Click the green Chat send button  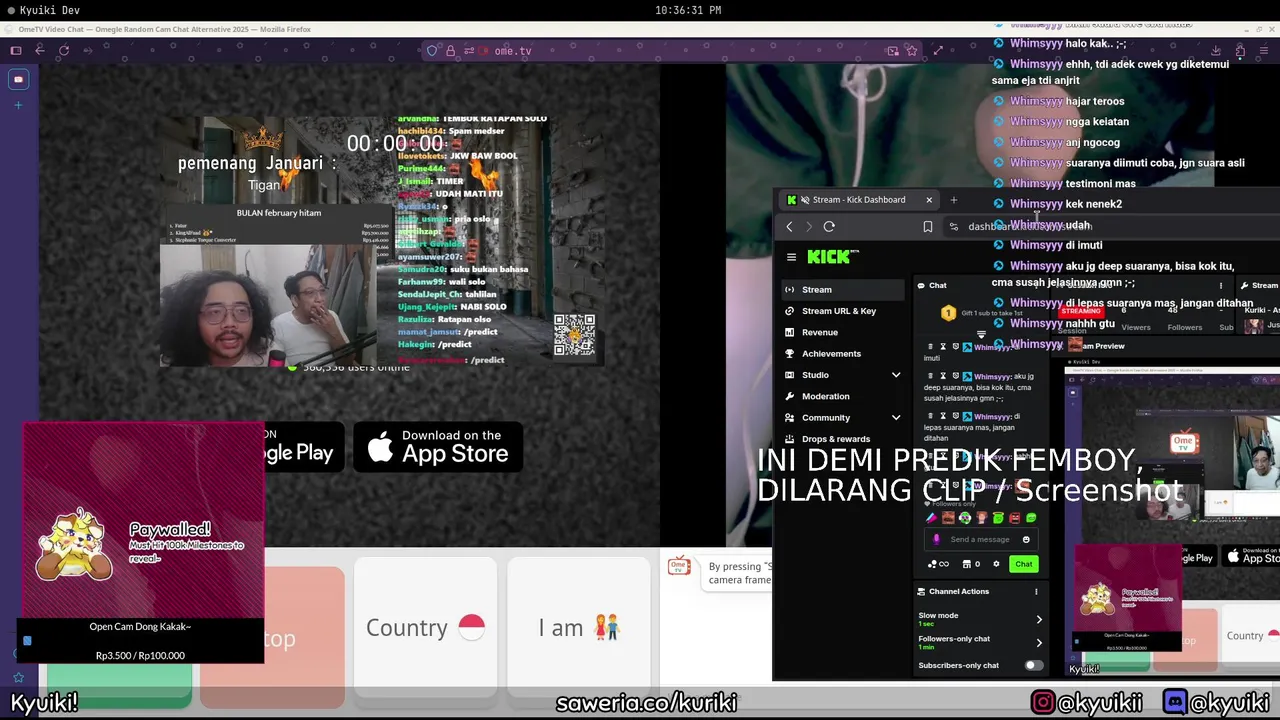point(1023,564)
